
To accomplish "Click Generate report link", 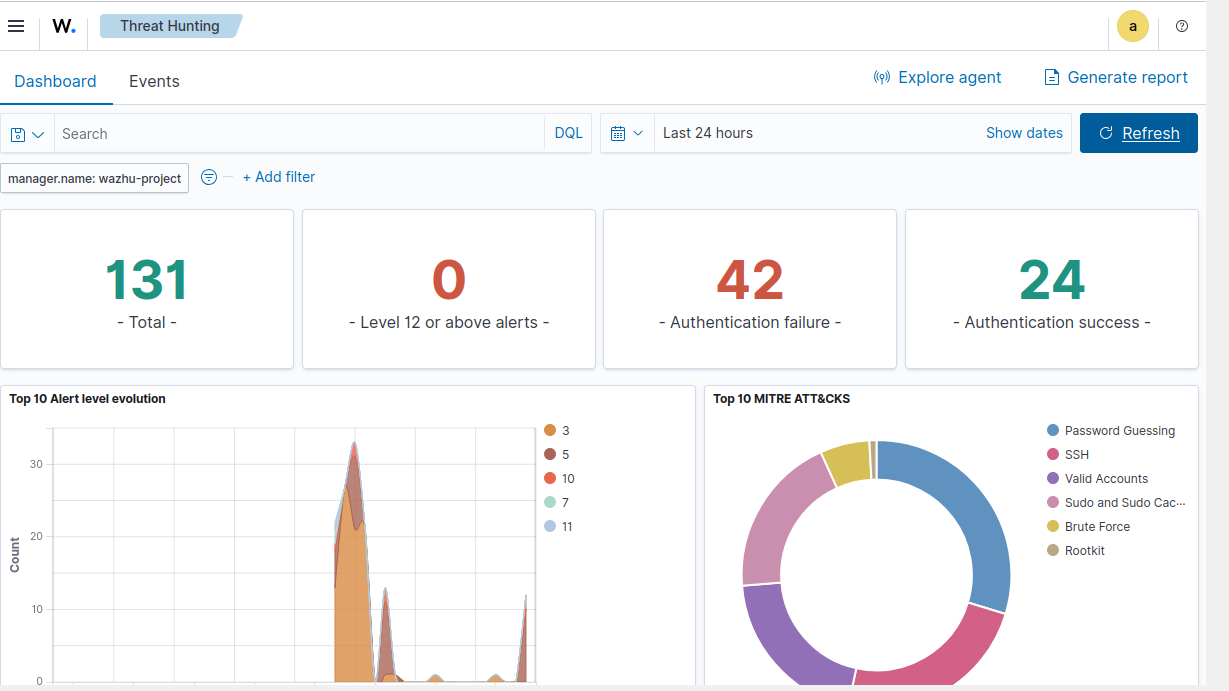I will click(1128, 77).
